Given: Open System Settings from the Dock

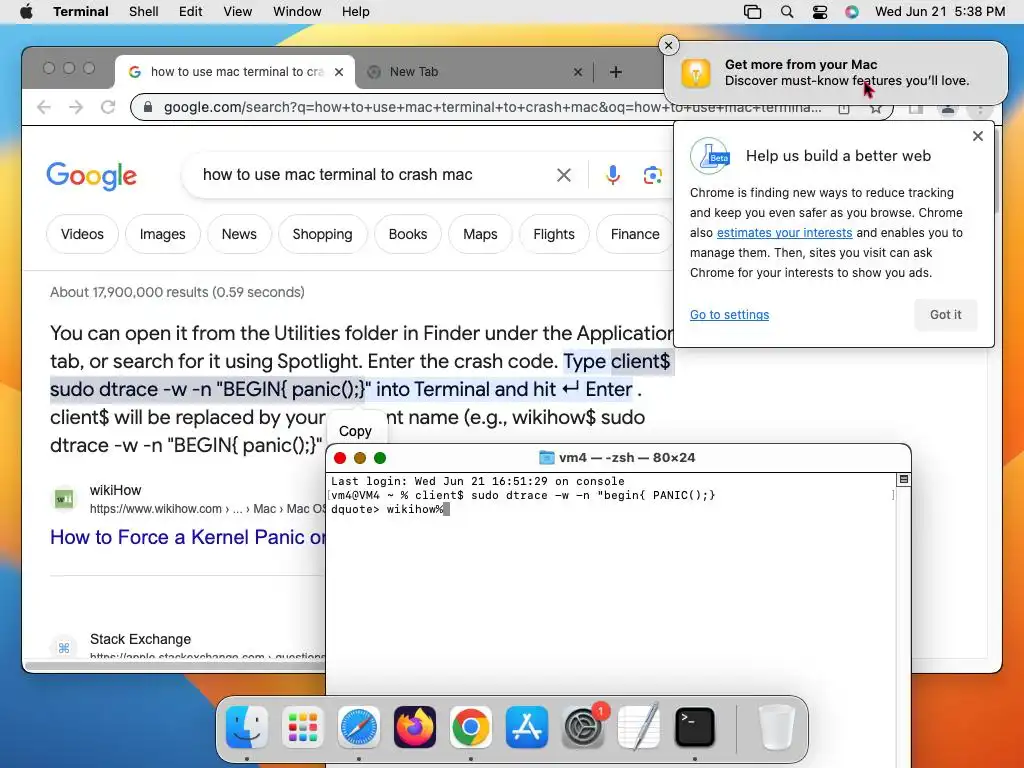Looking at the screenshot, I should [583, 727].
